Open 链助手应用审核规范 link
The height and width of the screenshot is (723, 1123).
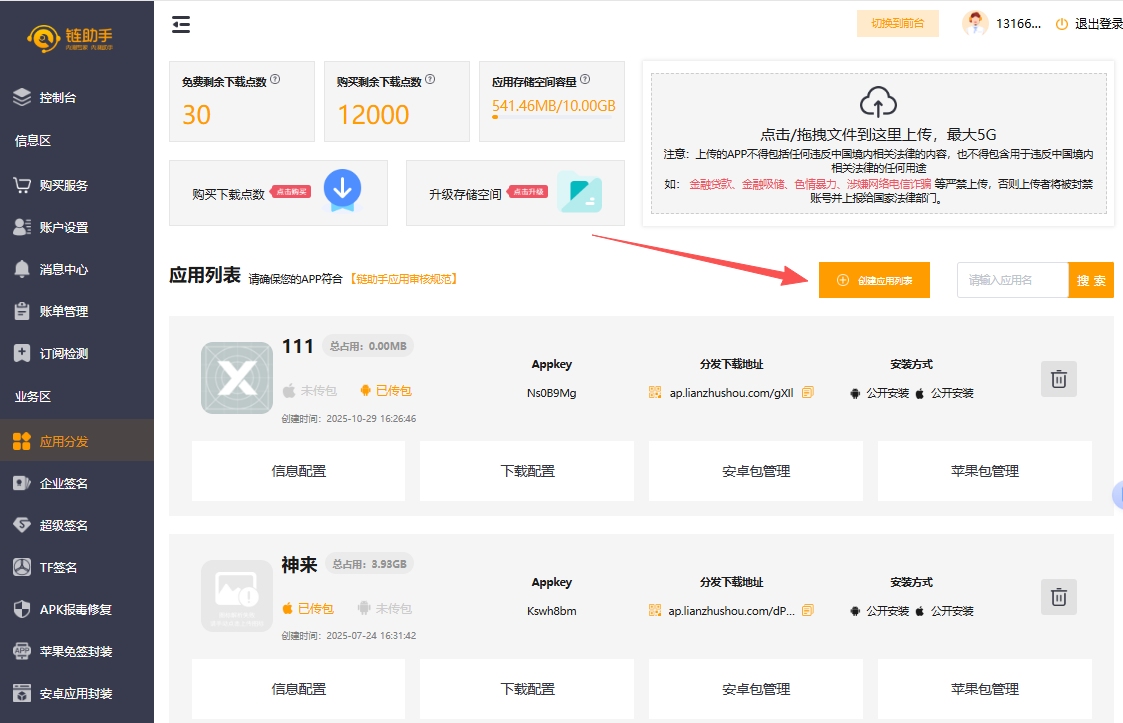(403, 279)
